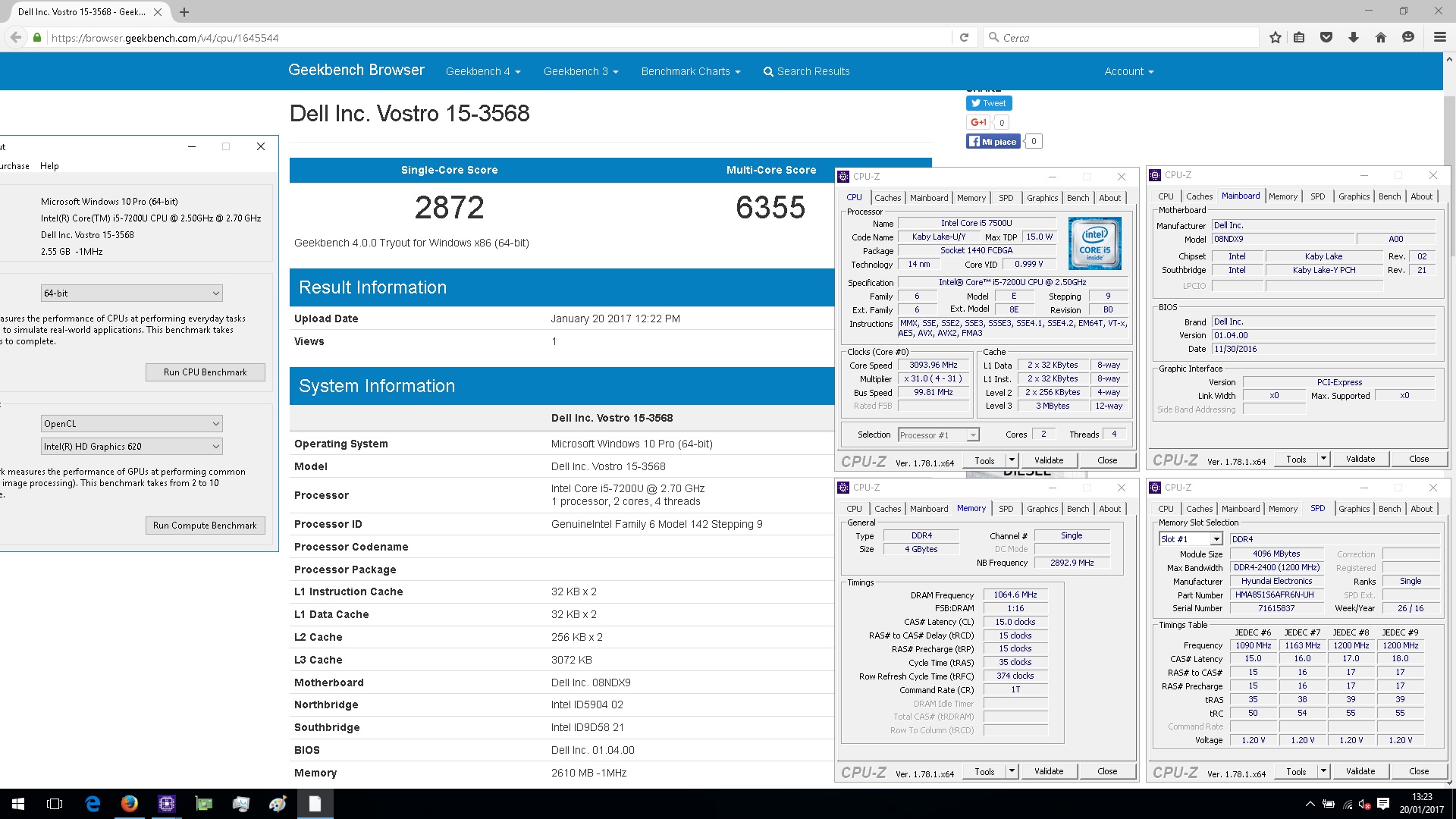This screenshot has width=1456, height=819.
Task: Go to the Firefox home page icon
Action: (x=1381, y=37)
